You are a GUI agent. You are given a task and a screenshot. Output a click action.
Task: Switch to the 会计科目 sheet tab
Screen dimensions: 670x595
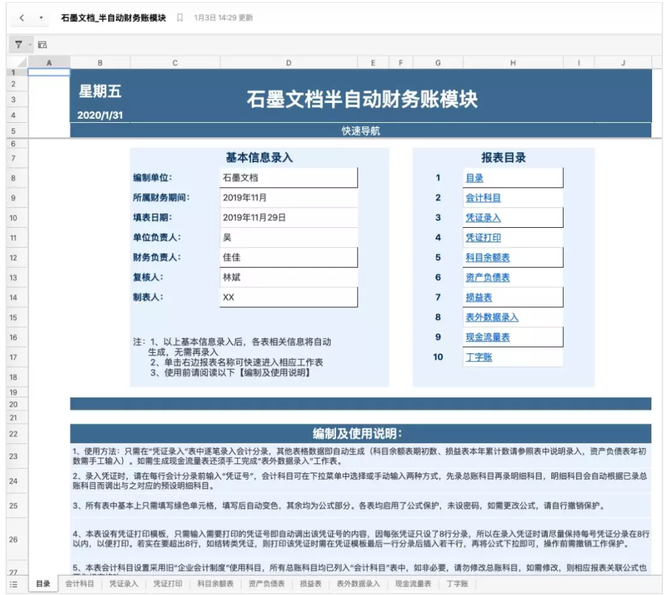80,583
